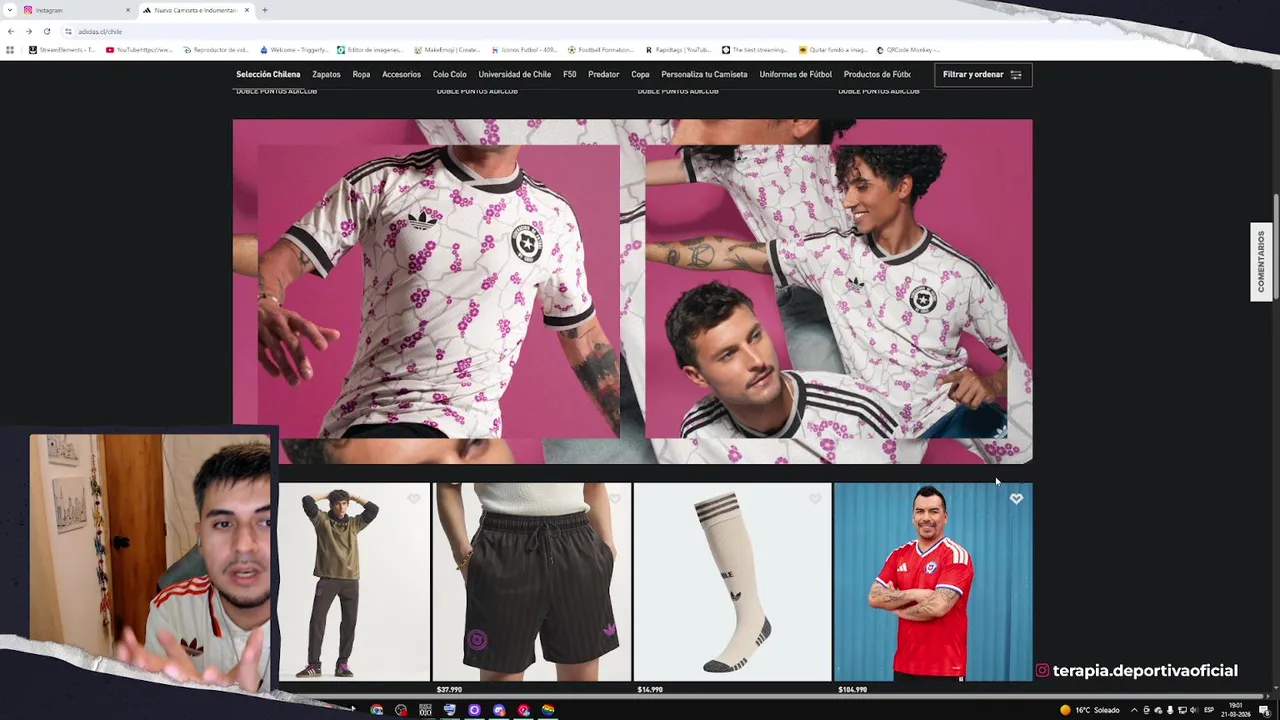
Task: Add the hoodie outfit to wishlist
Action: (x=414, y=498)
